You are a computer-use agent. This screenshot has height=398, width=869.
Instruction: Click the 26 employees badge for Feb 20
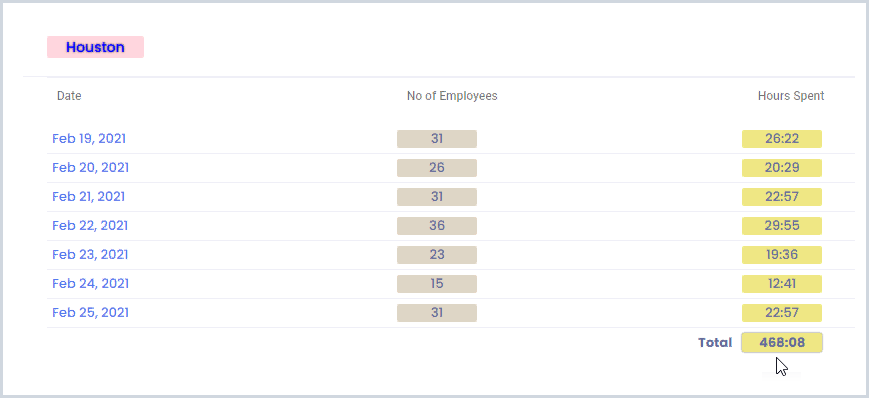[437, 168]
